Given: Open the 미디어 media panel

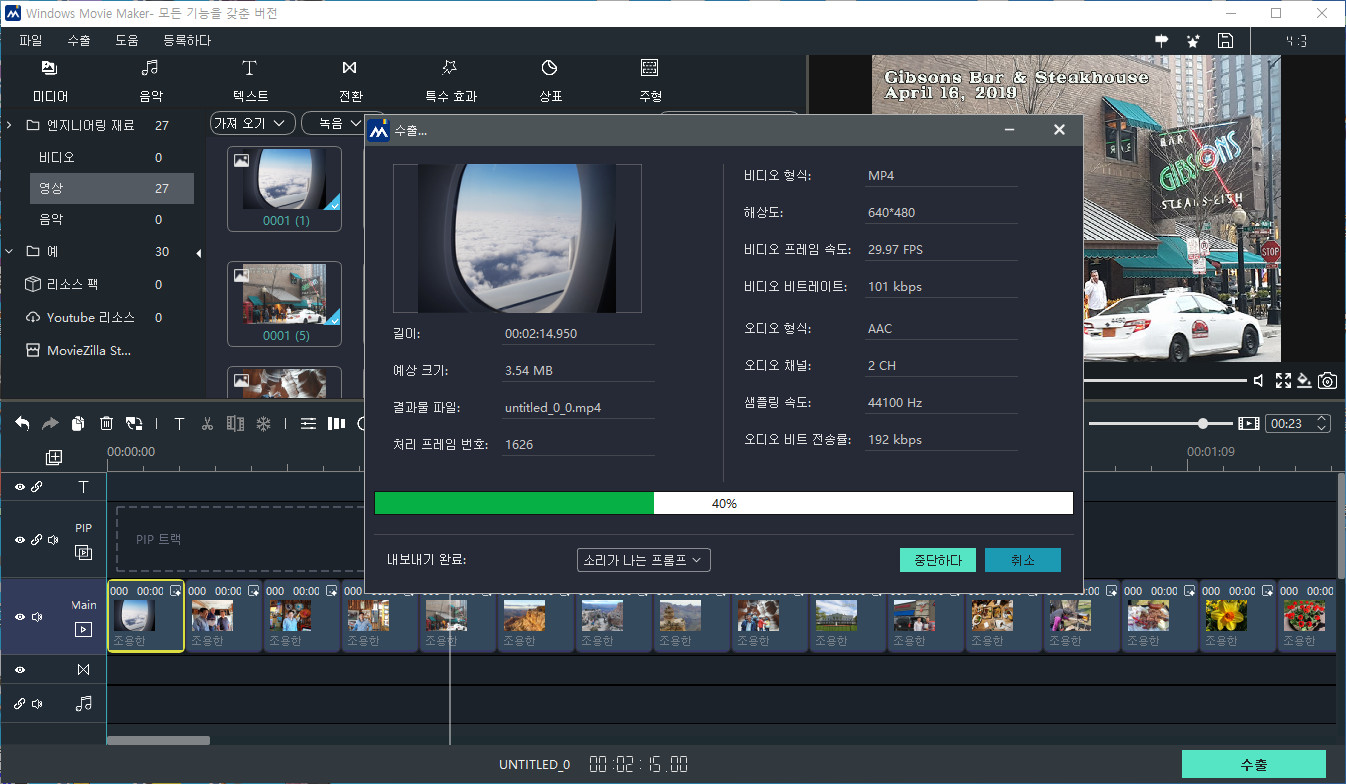Looking at the screenshot, I should point(50,81).
